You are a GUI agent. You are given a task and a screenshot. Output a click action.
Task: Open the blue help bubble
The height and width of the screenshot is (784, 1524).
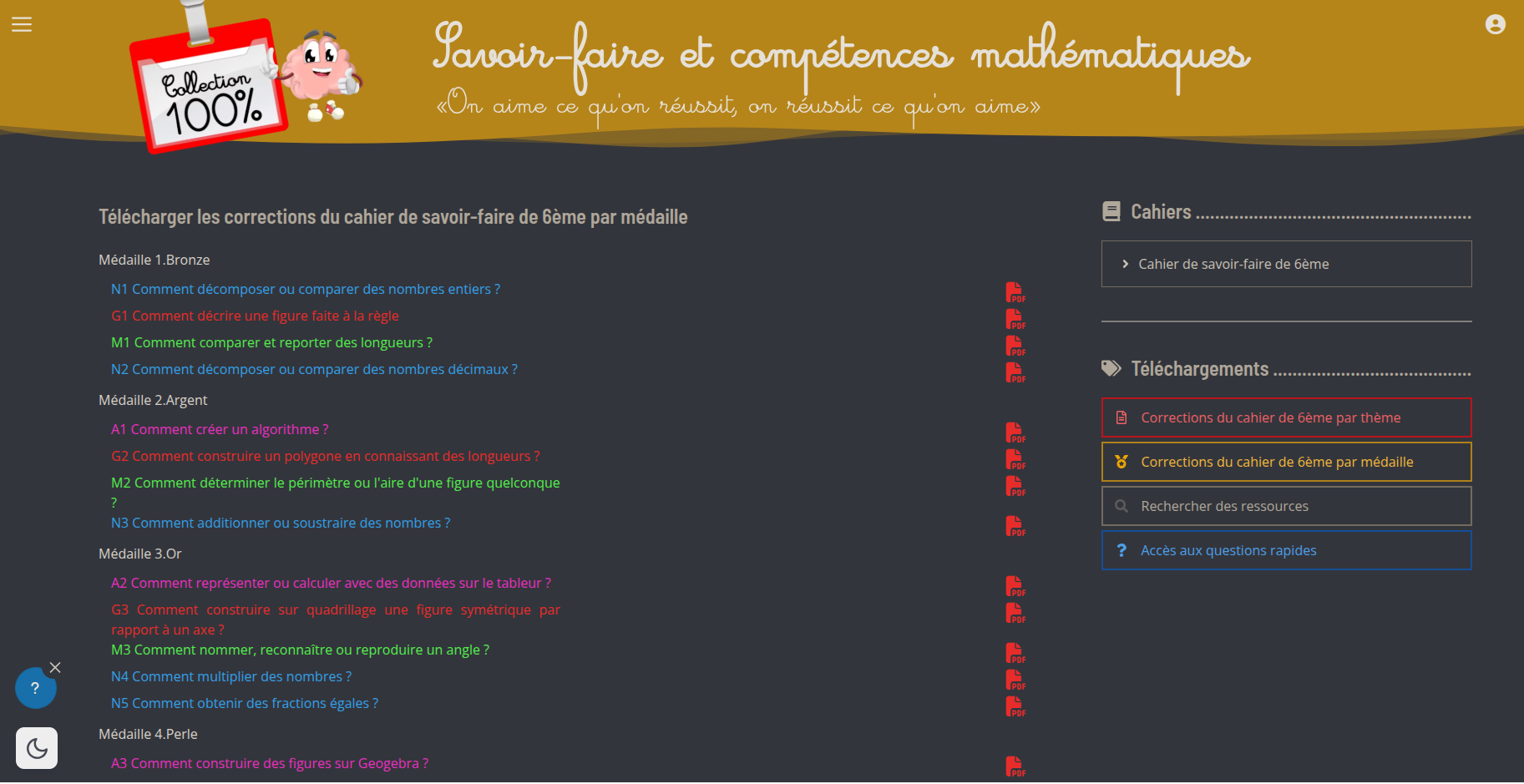pos(35,689)
